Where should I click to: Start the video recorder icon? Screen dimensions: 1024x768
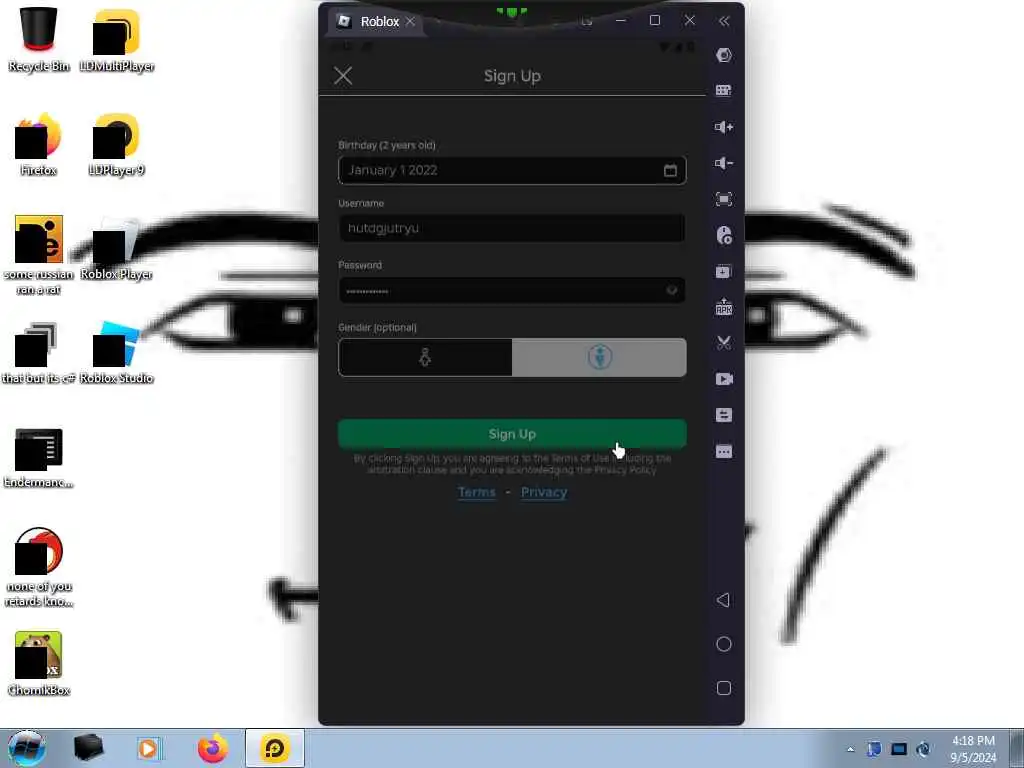coord(724,379)
